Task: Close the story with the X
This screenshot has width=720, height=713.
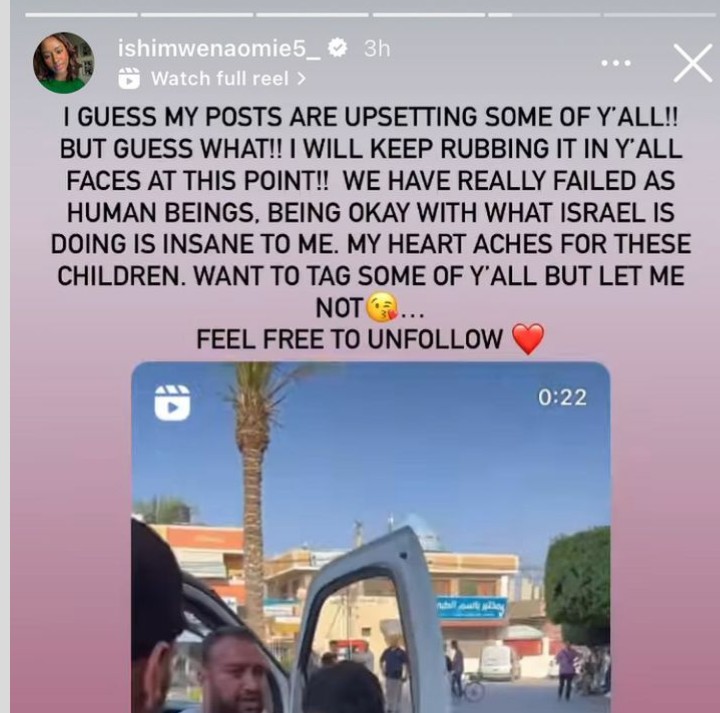Action: (692, 63)
